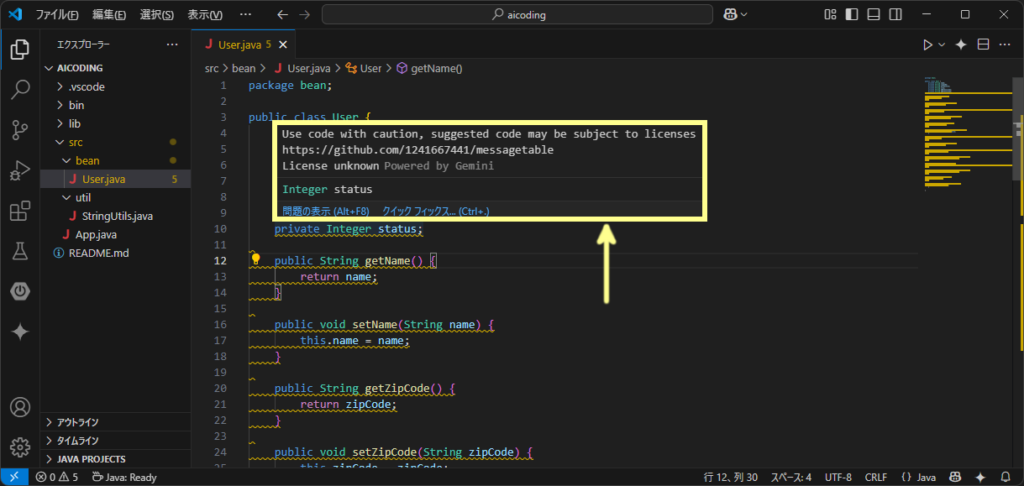Open the Testing flask icon
1024x486 pixels.
(x=20, y=251)
